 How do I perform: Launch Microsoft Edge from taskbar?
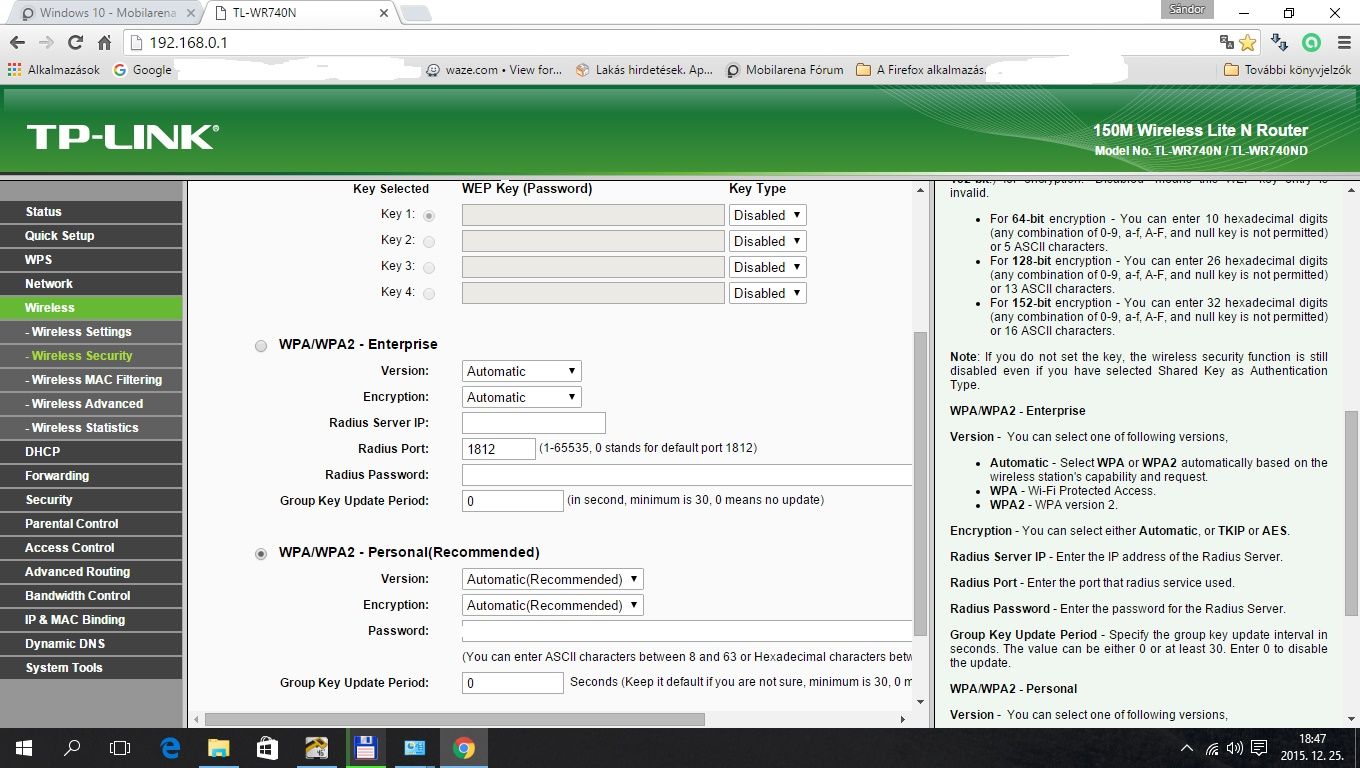[170, 748]
